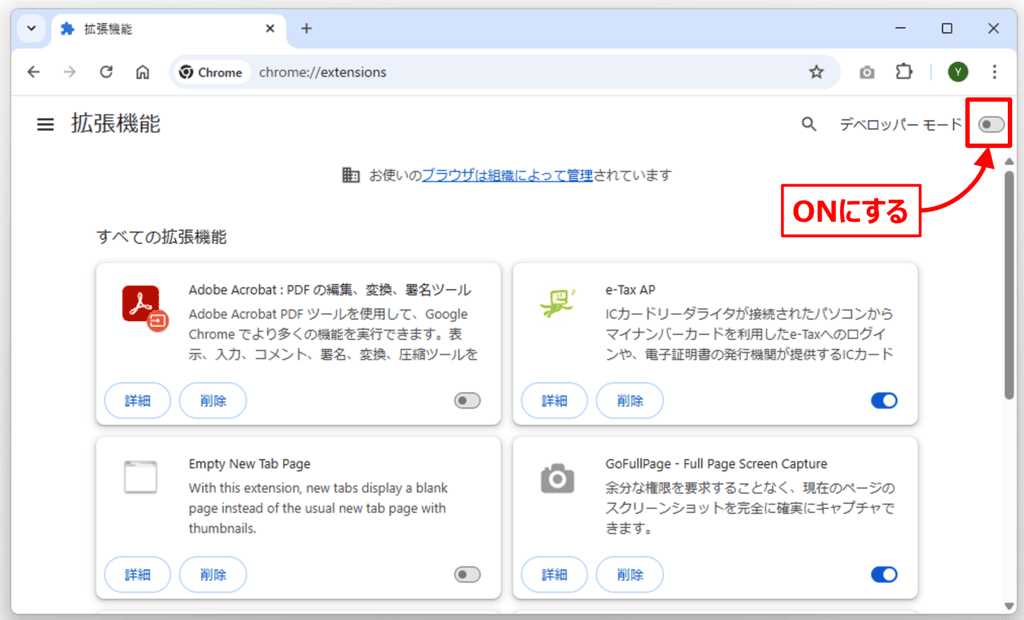Click the search icon near デベロッパー モード

click(x=809, y=124)
